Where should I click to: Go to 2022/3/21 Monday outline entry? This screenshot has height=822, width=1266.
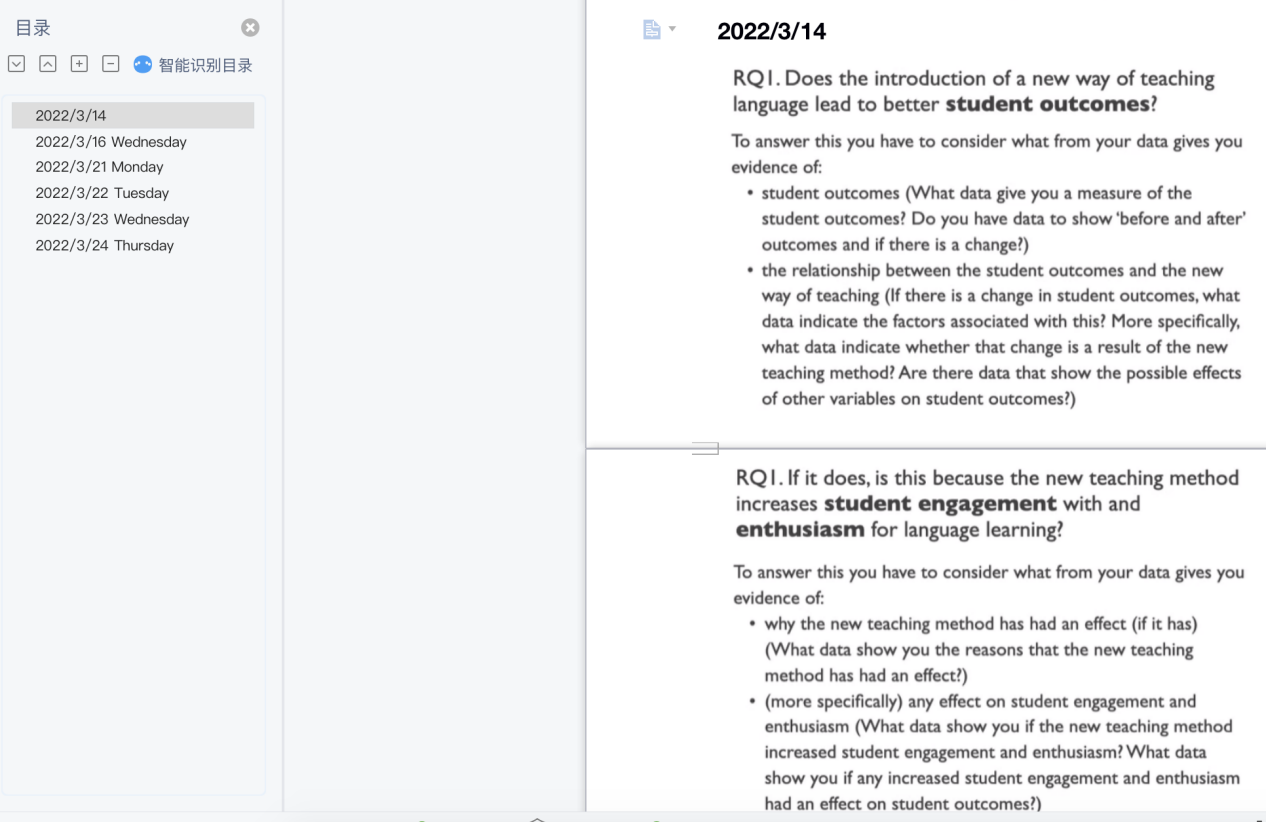pyautogui.click(x=99, y=167)
